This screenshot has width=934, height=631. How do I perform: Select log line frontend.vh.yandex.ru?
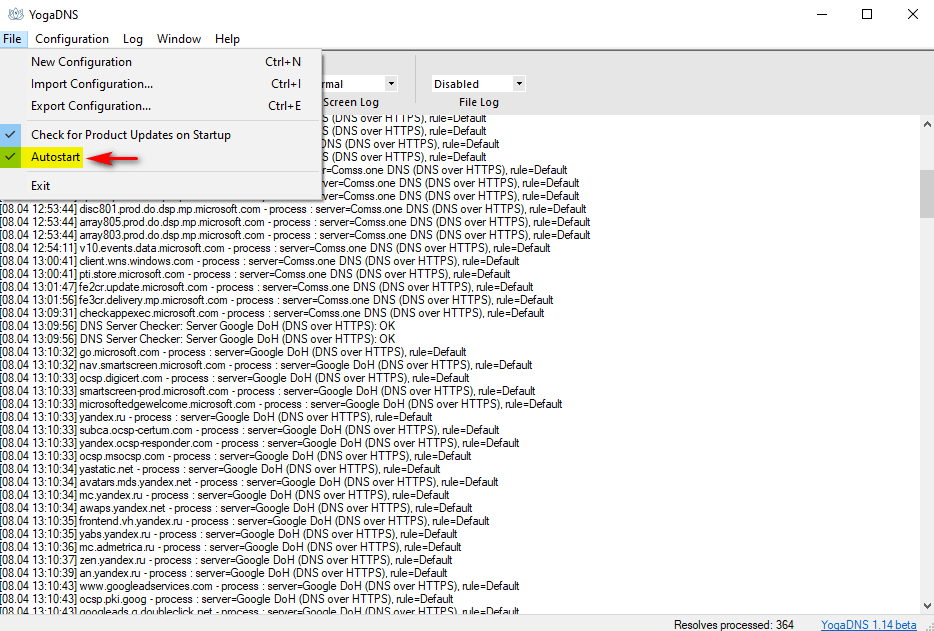click(245, 521)
